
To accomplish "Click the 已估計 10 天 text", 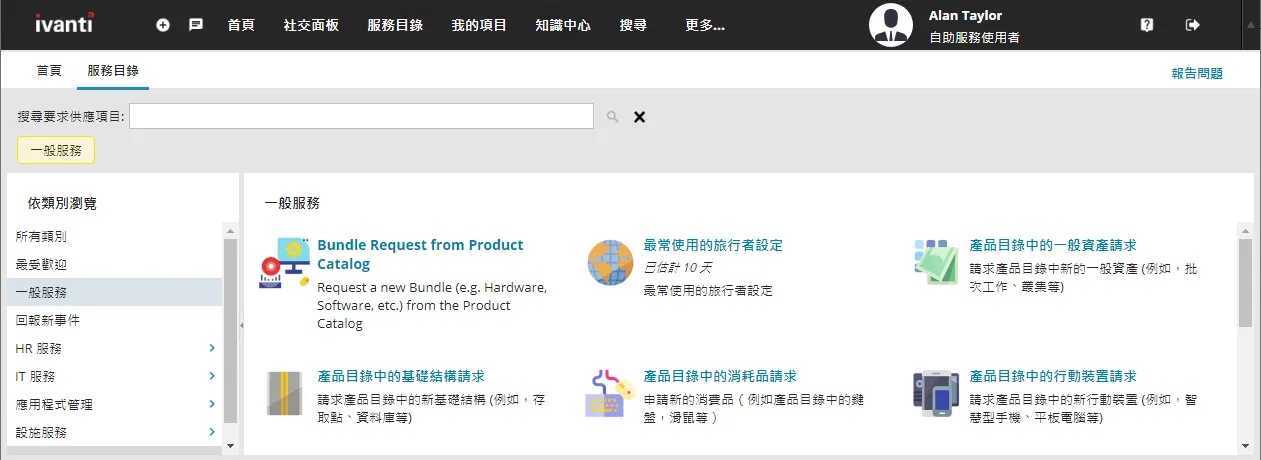I will (x=678, y=268).
